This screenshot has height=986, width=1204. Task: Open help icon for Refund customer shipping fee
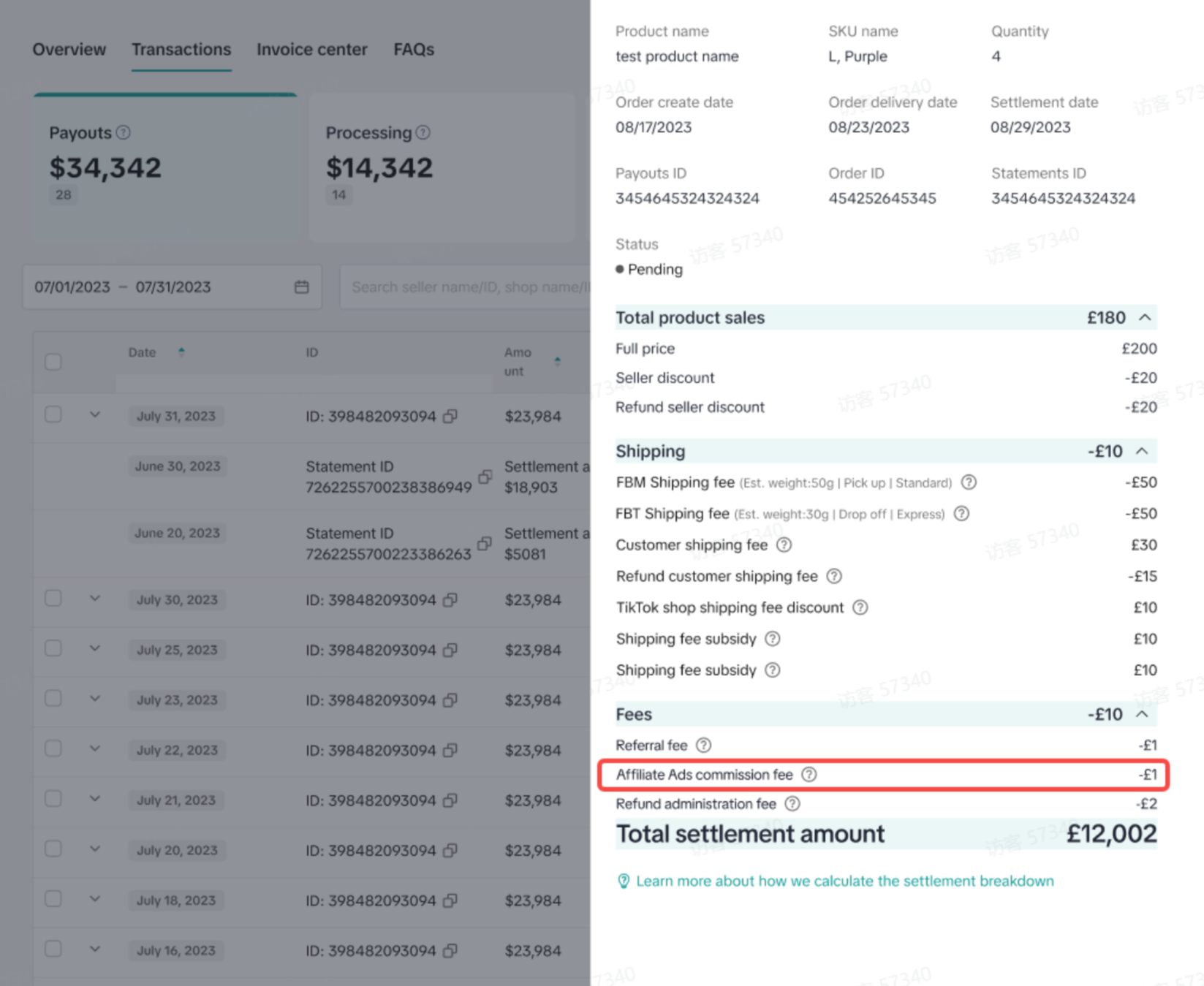click(834, 576)
